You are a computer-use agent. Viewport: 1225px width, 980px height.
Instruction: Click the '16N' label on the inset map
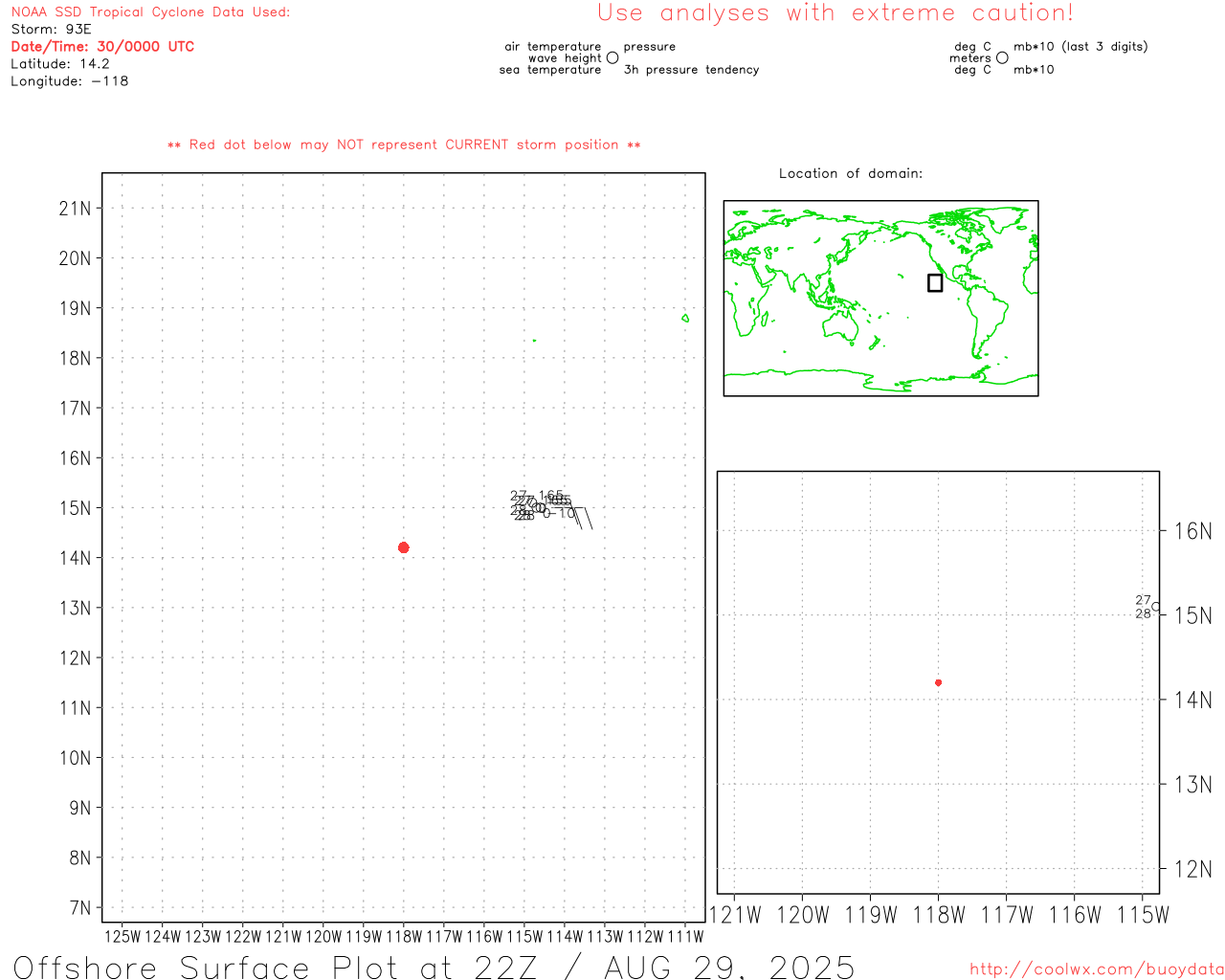click(1192, 531)
